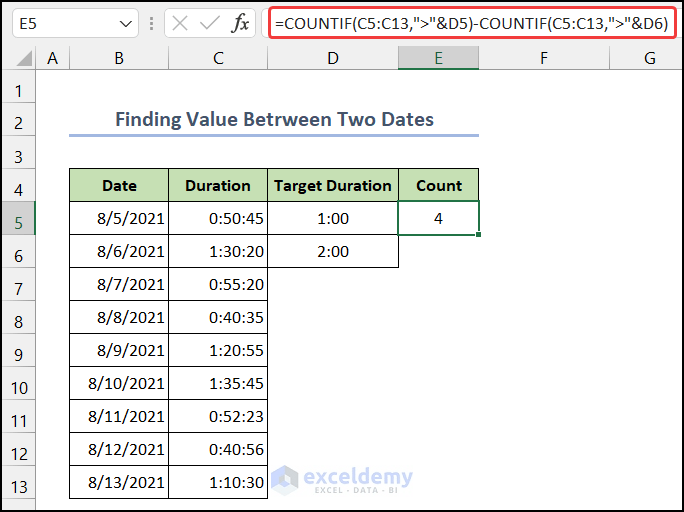Select the Count result cell showing 4
Viewport: 684px width, 512px height.
438,218
